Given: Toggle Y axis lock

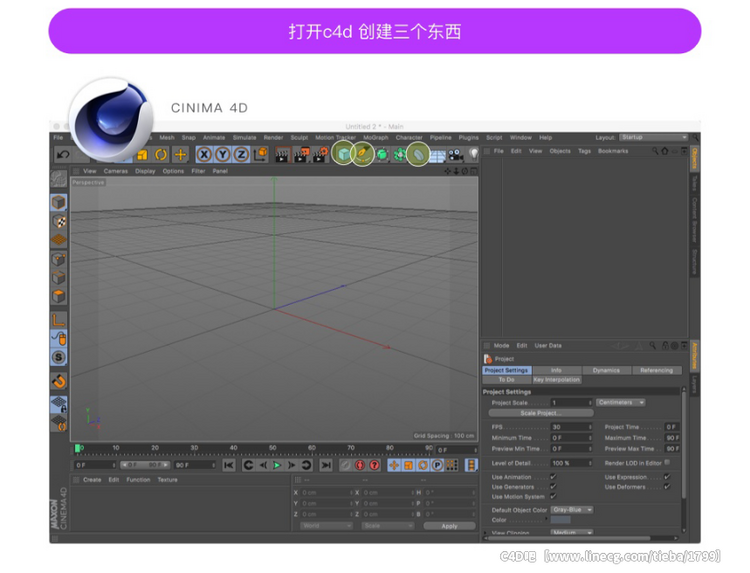Looking at the screenshot, I should [222, 154].
